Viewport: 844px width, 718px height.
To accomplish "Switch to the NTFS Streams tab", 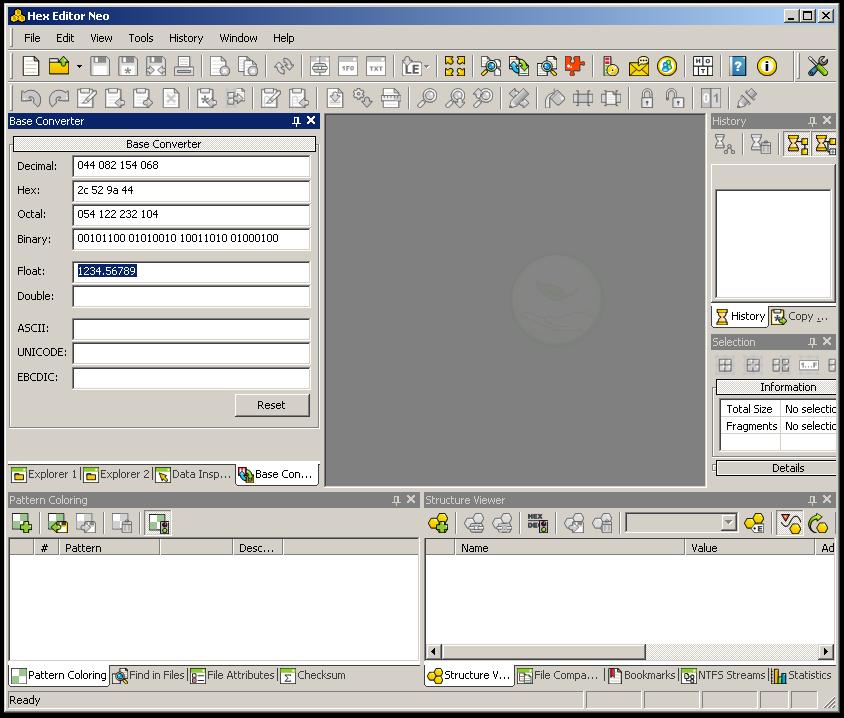I will [x=723, y=675].
